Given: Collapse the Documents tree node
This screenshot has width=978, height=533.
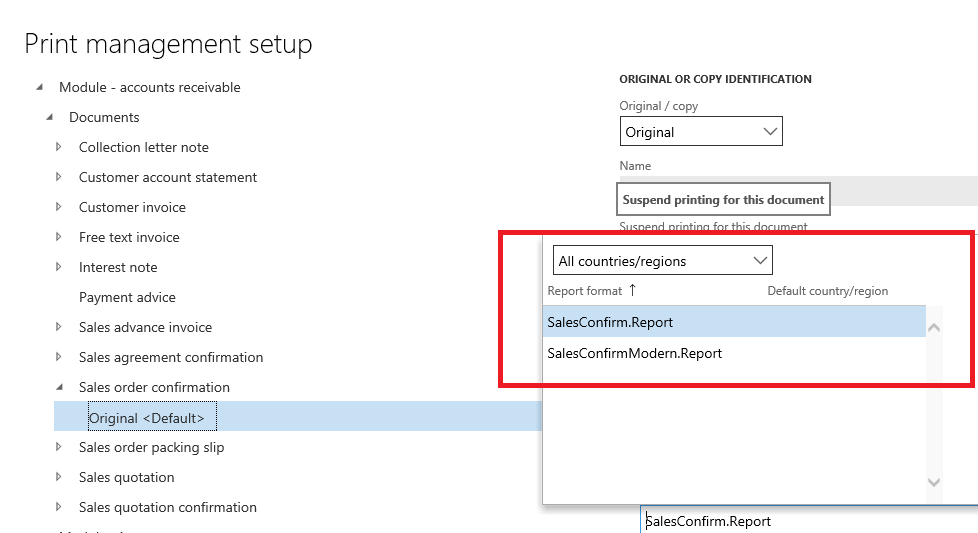Looking at the screenshot, I should point(49,117).
